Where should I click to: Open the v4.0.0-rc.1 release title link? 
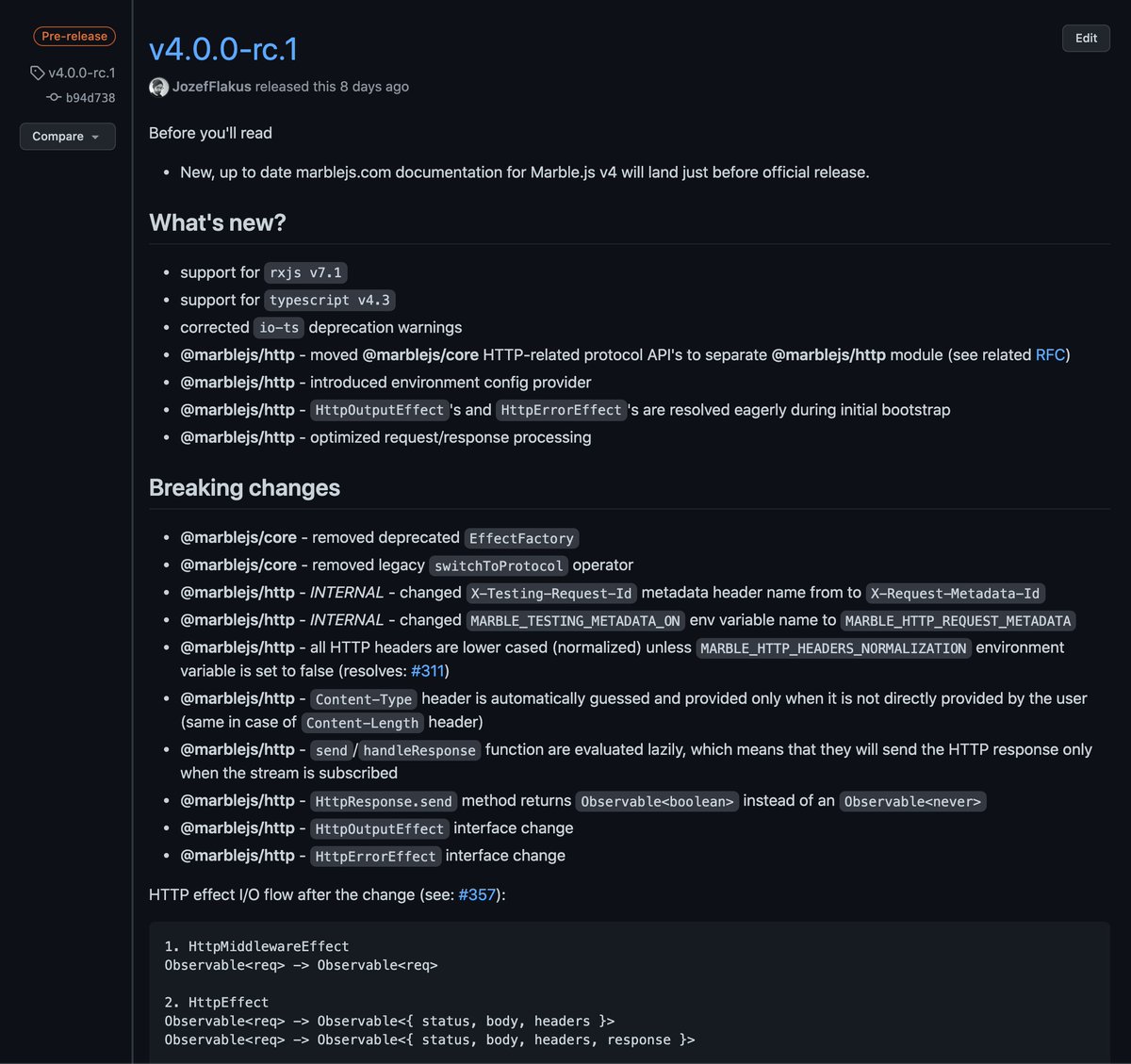click(x=223, y=49)
